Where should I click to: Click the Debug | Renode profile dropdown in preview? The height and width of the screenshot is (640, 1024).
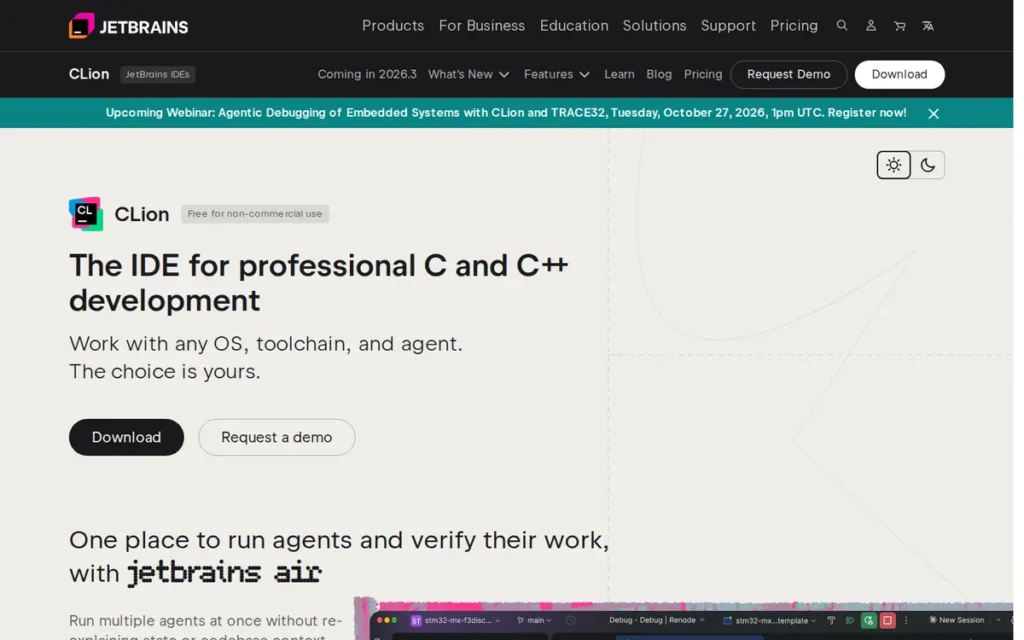657,620
